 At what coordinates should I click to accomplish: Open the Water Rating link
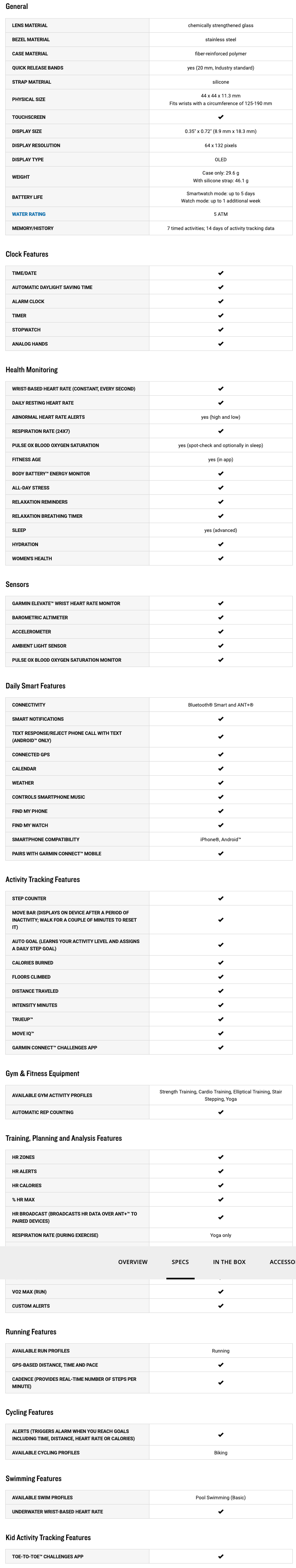pyautogui.click(x=29, y=214)
